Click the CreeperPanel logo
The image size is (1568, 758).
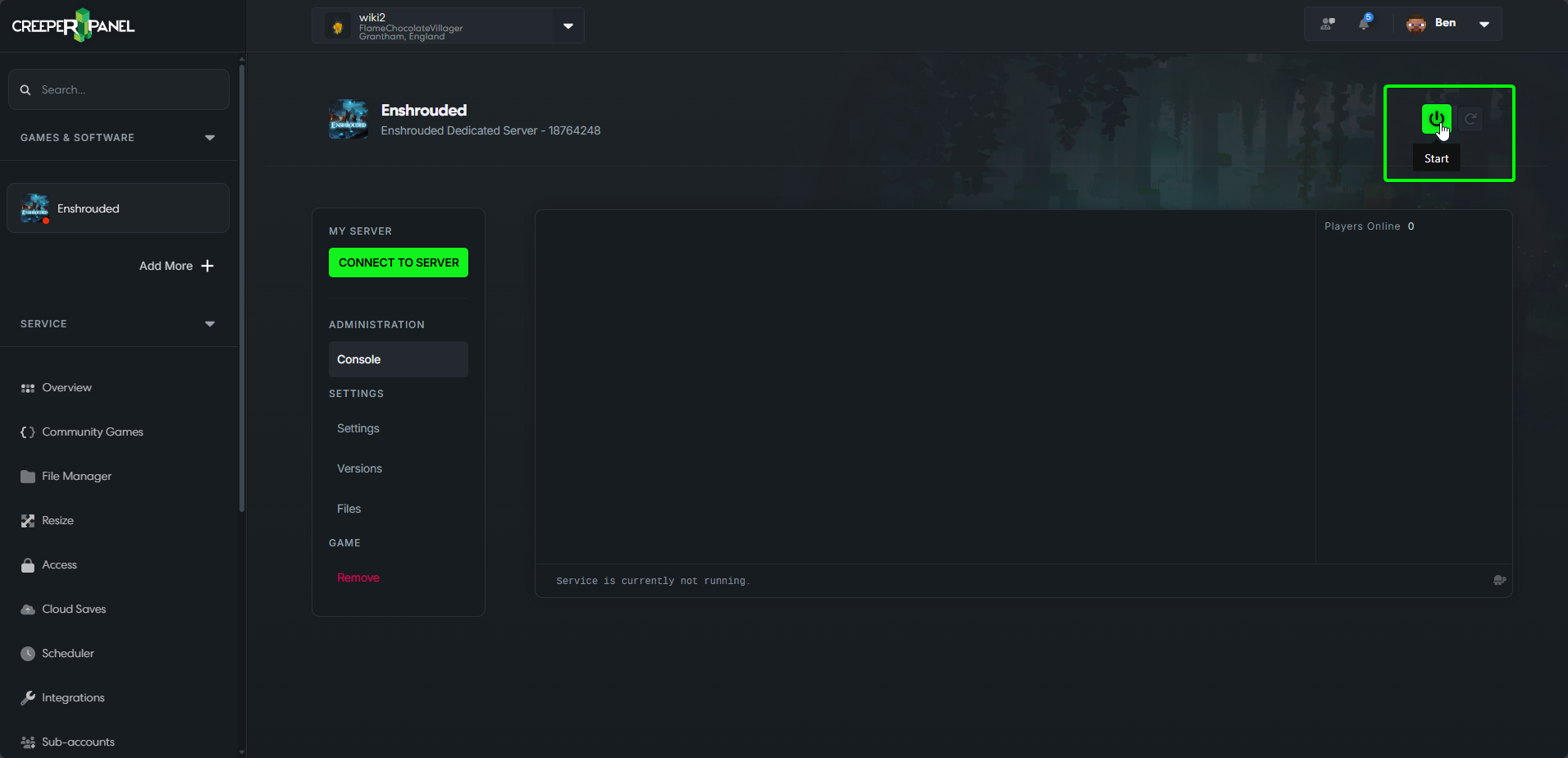pyautogui.click(x=73, y=25)
